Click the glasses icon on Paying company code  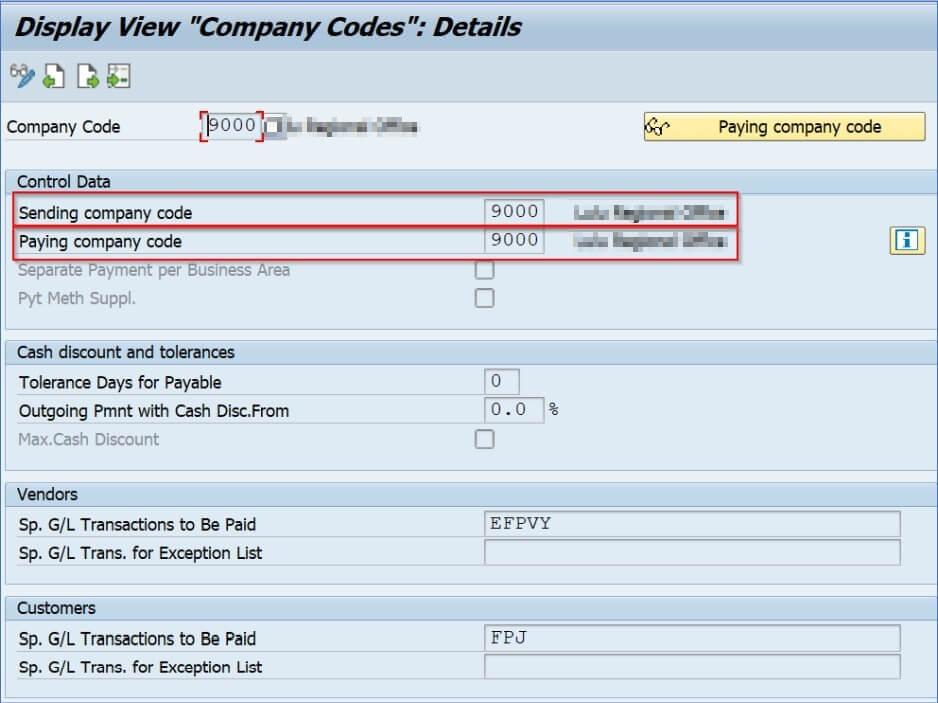pos(656,127)
